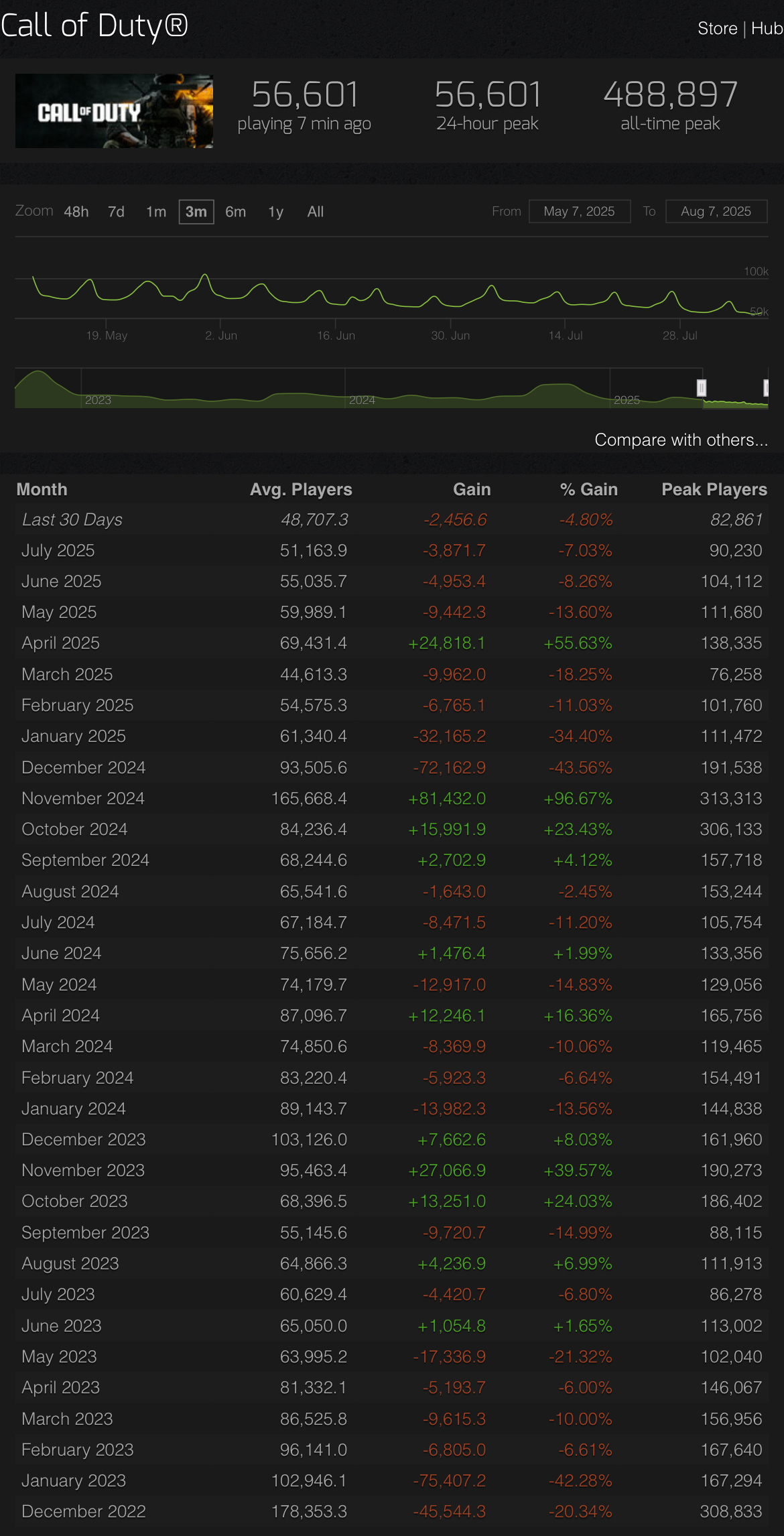This screenshot has height=1536, width=784.
Task: Click the October 2024 row label
Action: click(74, 829)
